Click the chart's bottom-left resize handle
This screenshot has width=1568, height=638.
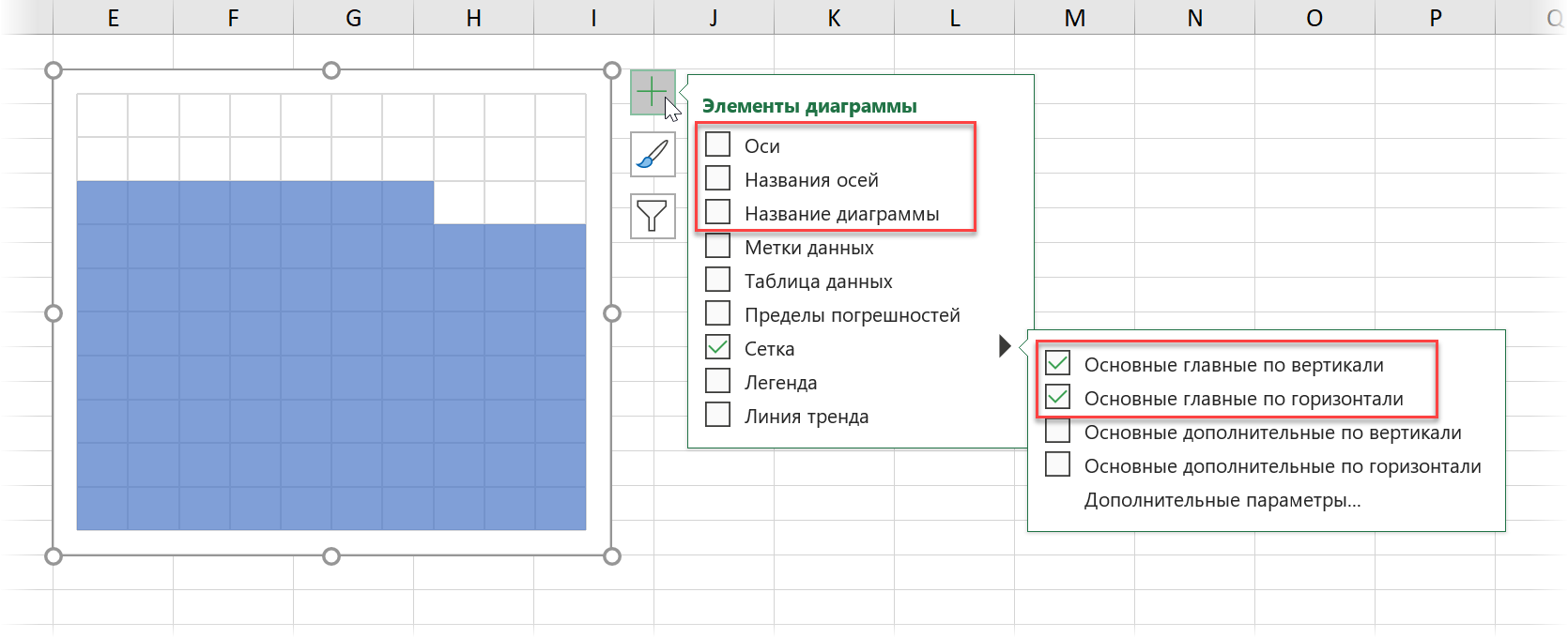(54, 556)
